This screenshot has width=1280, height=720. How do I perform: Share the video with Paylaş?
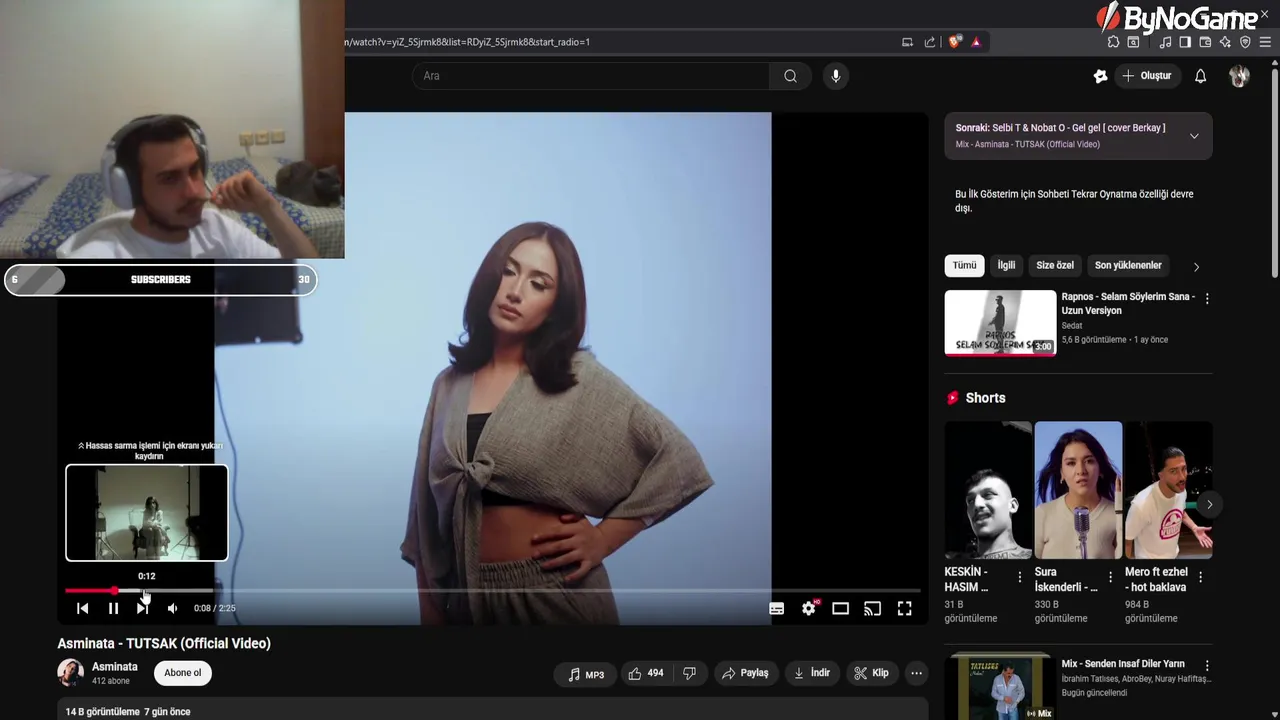pyautogui.click(x=745, y=674)
